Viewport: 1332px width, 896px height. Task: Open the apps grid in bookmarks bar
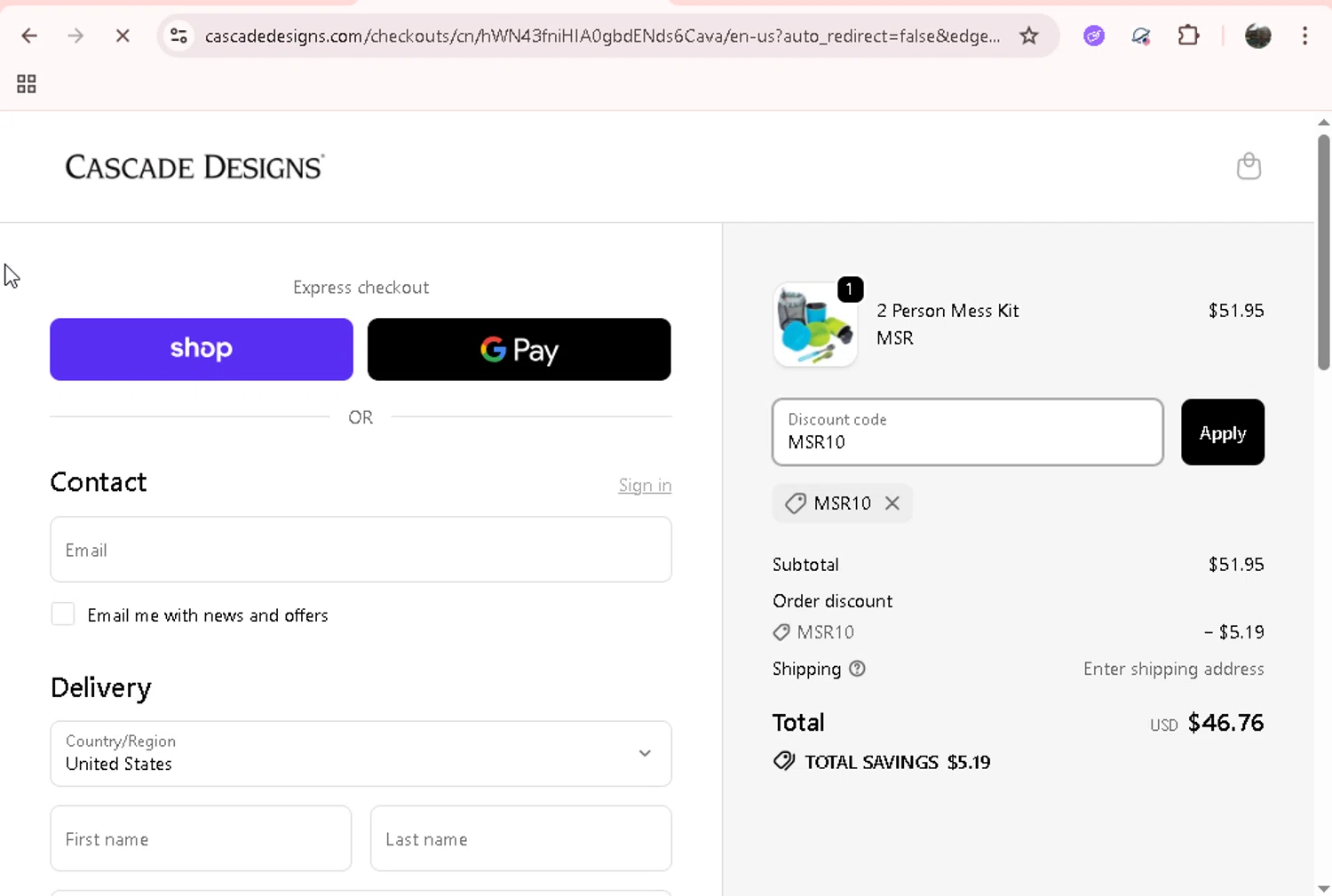[x=27, y=83]
